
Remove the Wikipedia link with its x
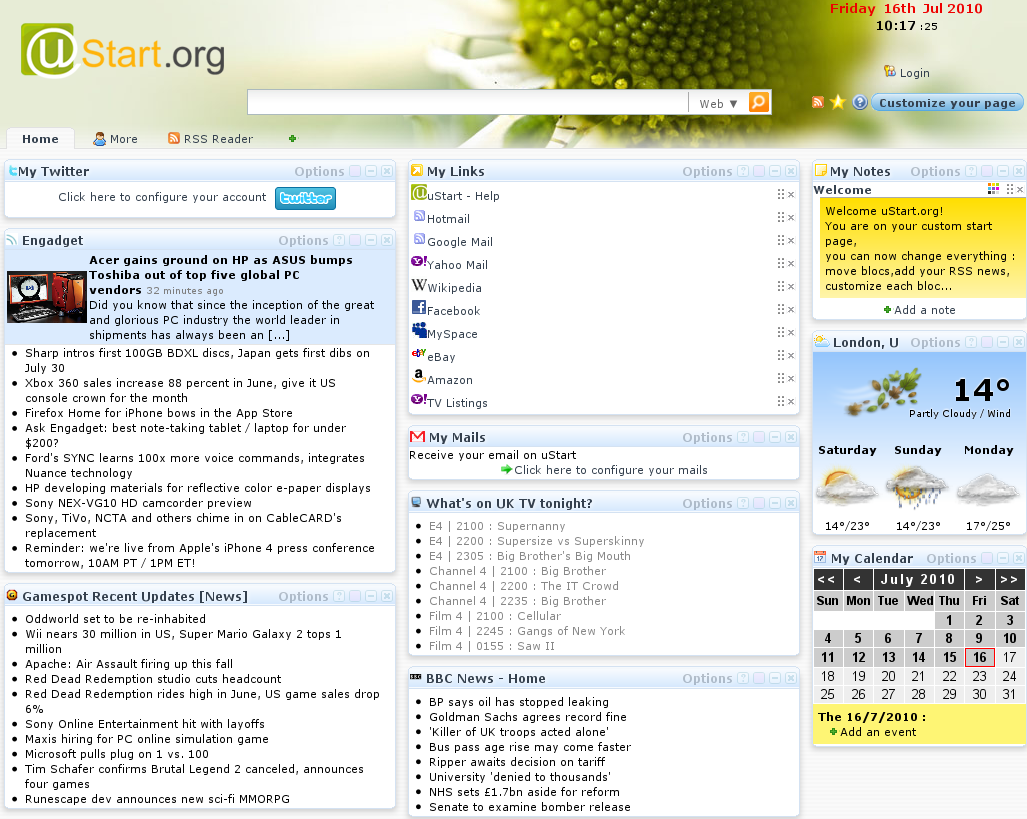pyautogui.click(x=791, y=287)
